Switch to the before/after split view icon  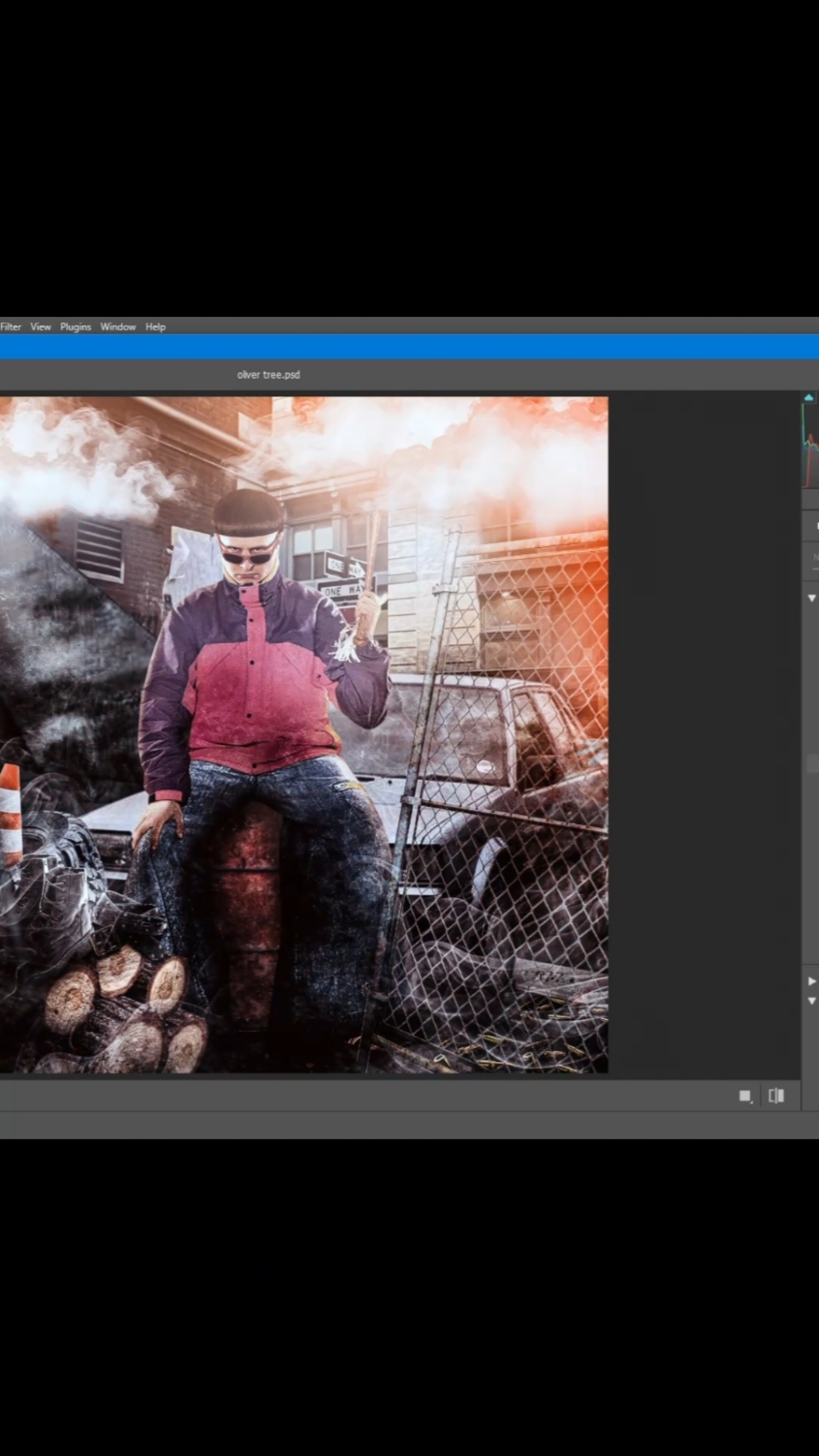point(776,1096)
